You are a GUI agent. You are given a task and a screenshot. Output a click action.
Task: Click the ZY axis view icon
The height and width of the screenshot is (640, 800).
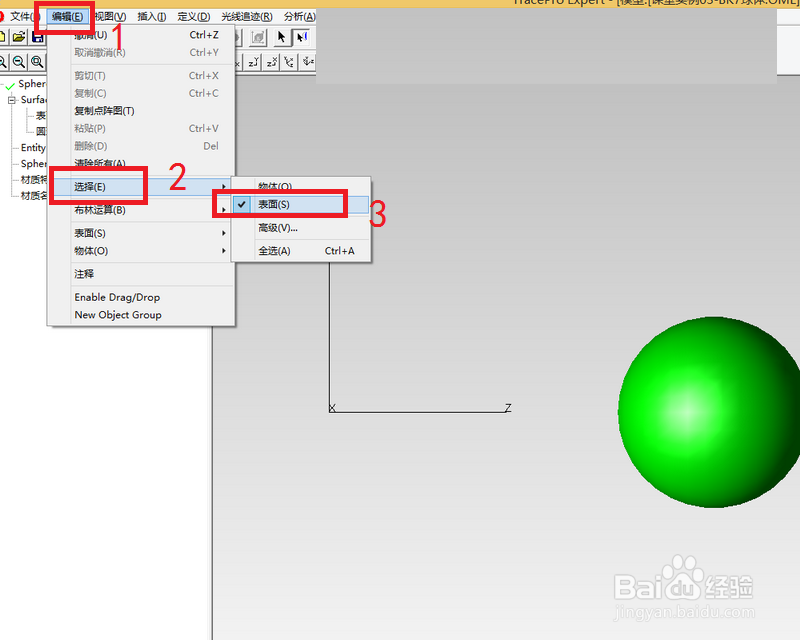[x=253, y=62]
